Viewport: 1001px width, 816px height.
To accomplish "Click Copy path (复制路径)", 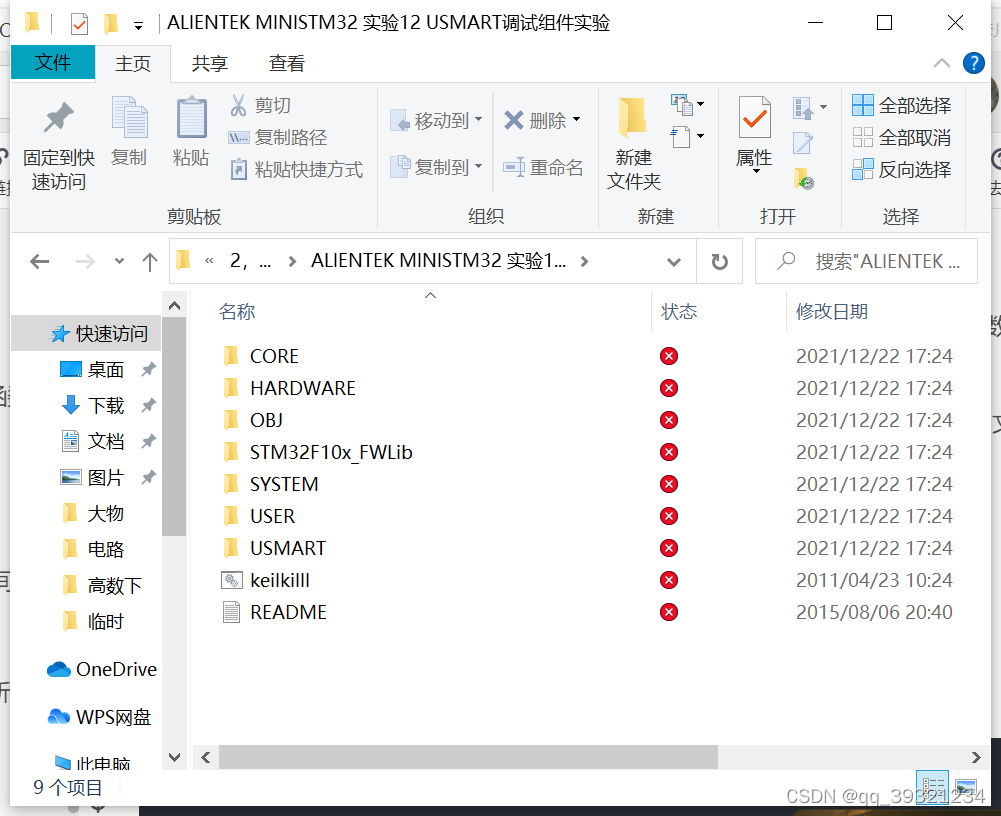I will 278,137.
